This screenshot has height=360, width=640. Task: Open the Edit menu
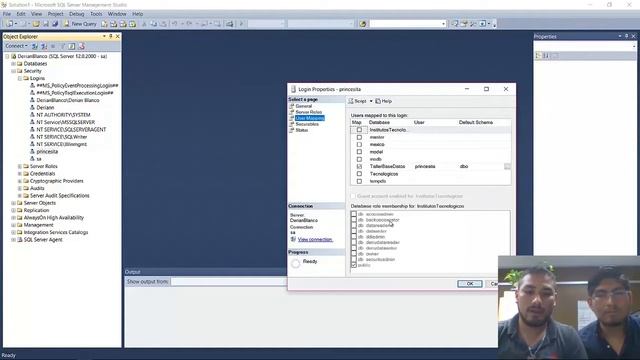point(21,14)
